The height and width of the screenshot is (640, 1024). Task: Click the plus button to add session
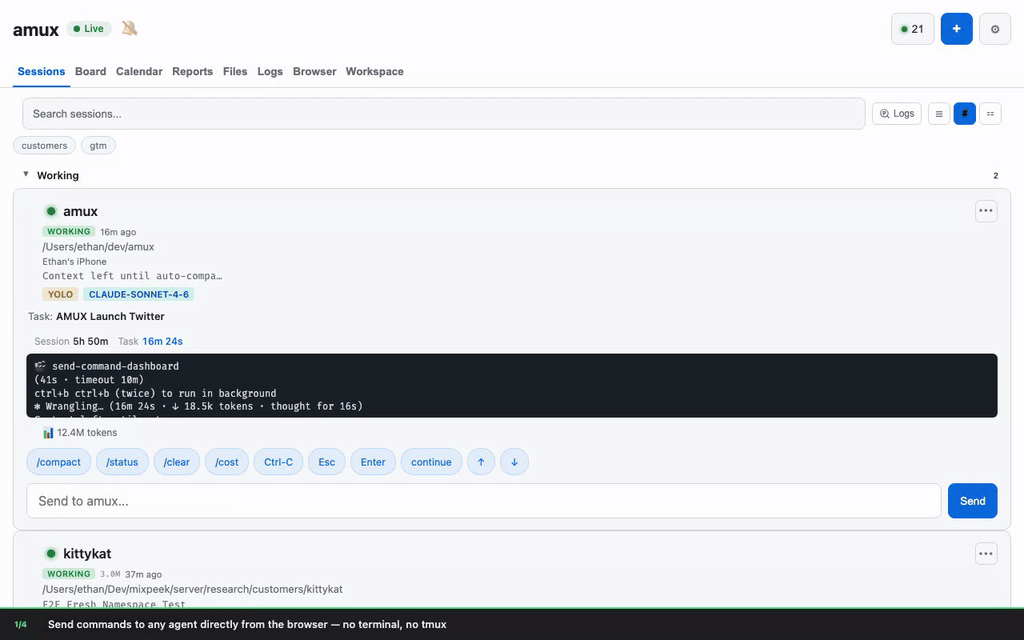[x=956, y=29]
